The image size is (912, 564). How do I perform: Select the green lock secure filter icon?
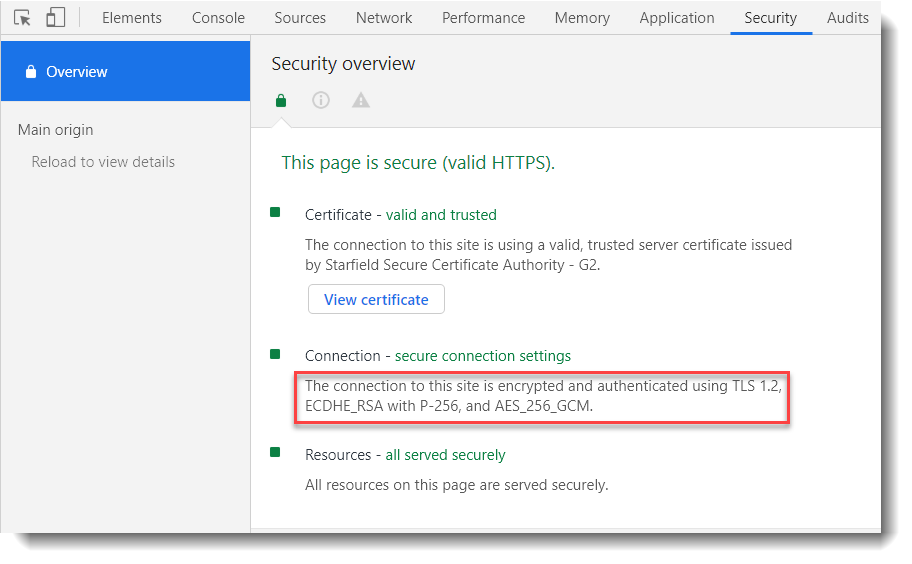(x=281, y=100)
